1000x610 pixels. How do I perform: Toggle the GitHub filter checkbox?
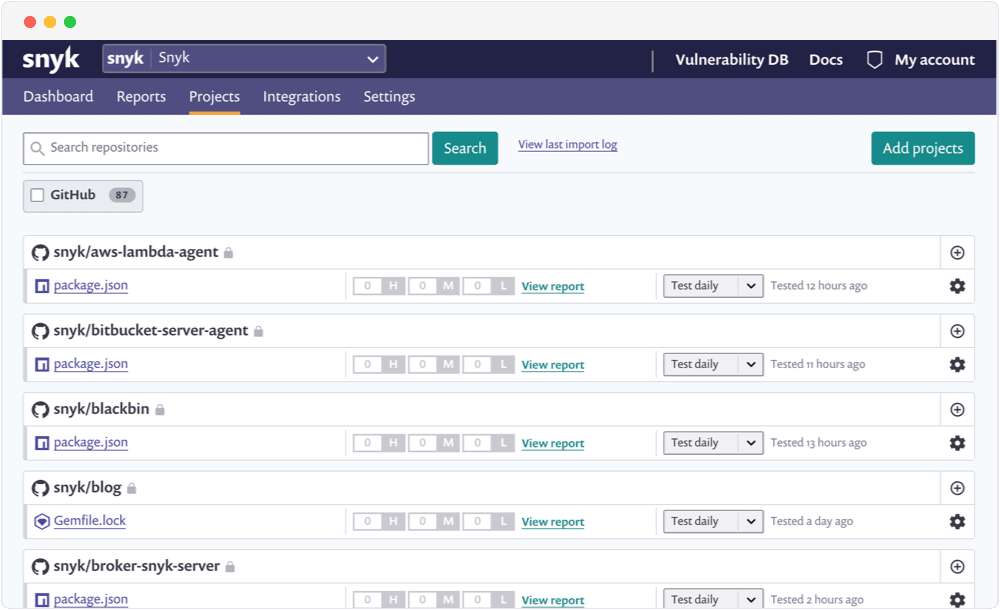(38, 195)
